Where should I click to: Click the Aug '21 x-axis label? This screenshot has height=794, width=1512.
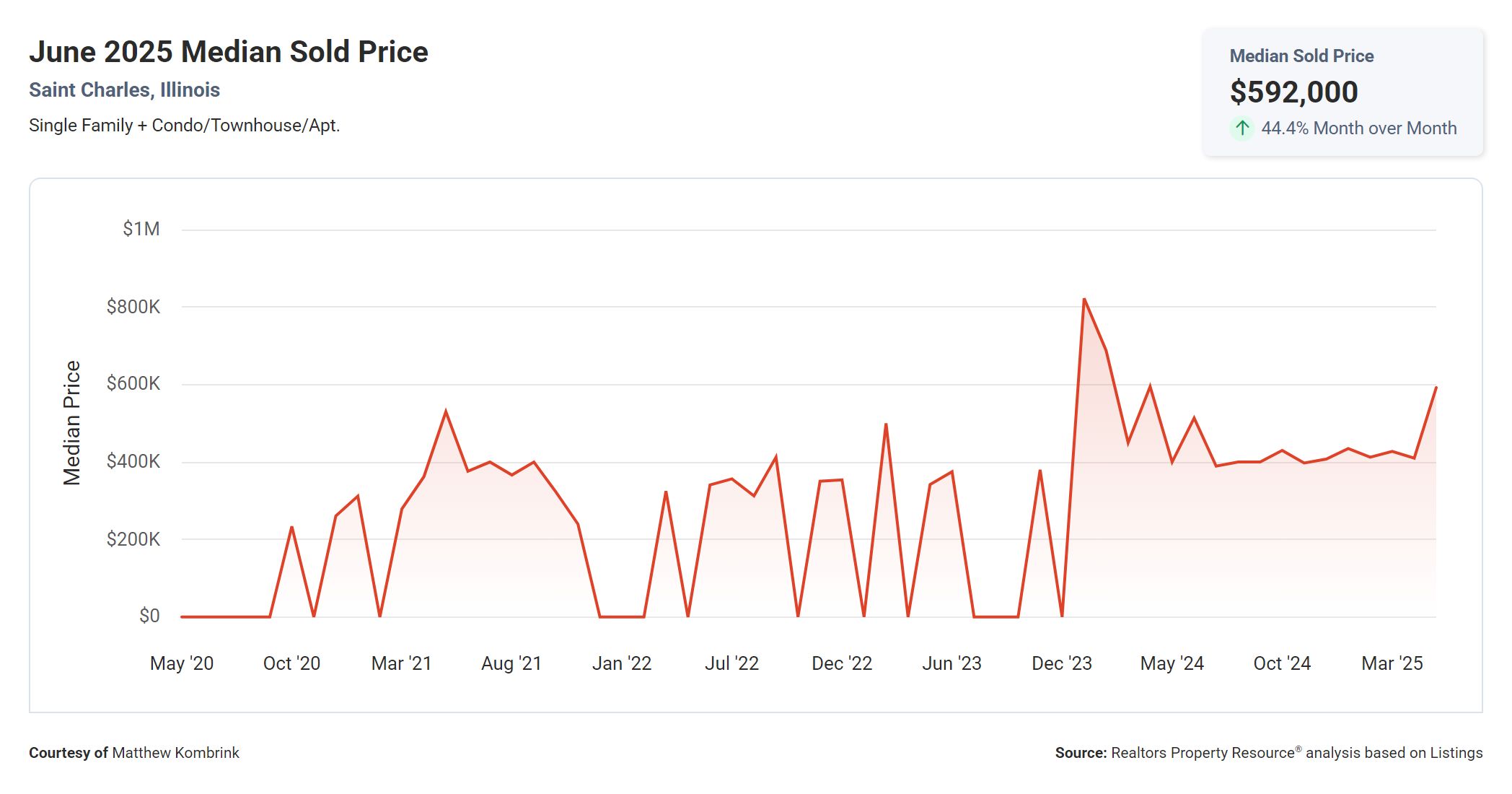point(511,663)
